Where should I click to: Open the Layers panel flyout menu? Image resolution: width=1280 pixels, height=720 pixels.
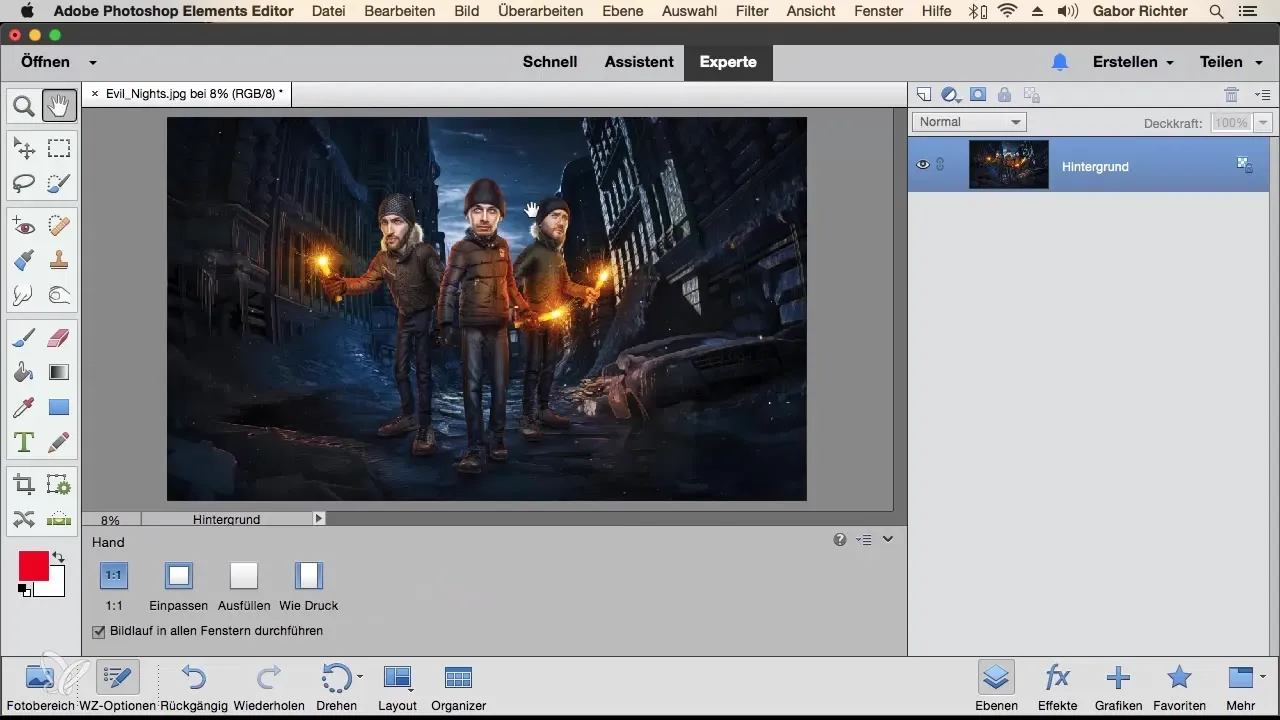(1262, 95)
